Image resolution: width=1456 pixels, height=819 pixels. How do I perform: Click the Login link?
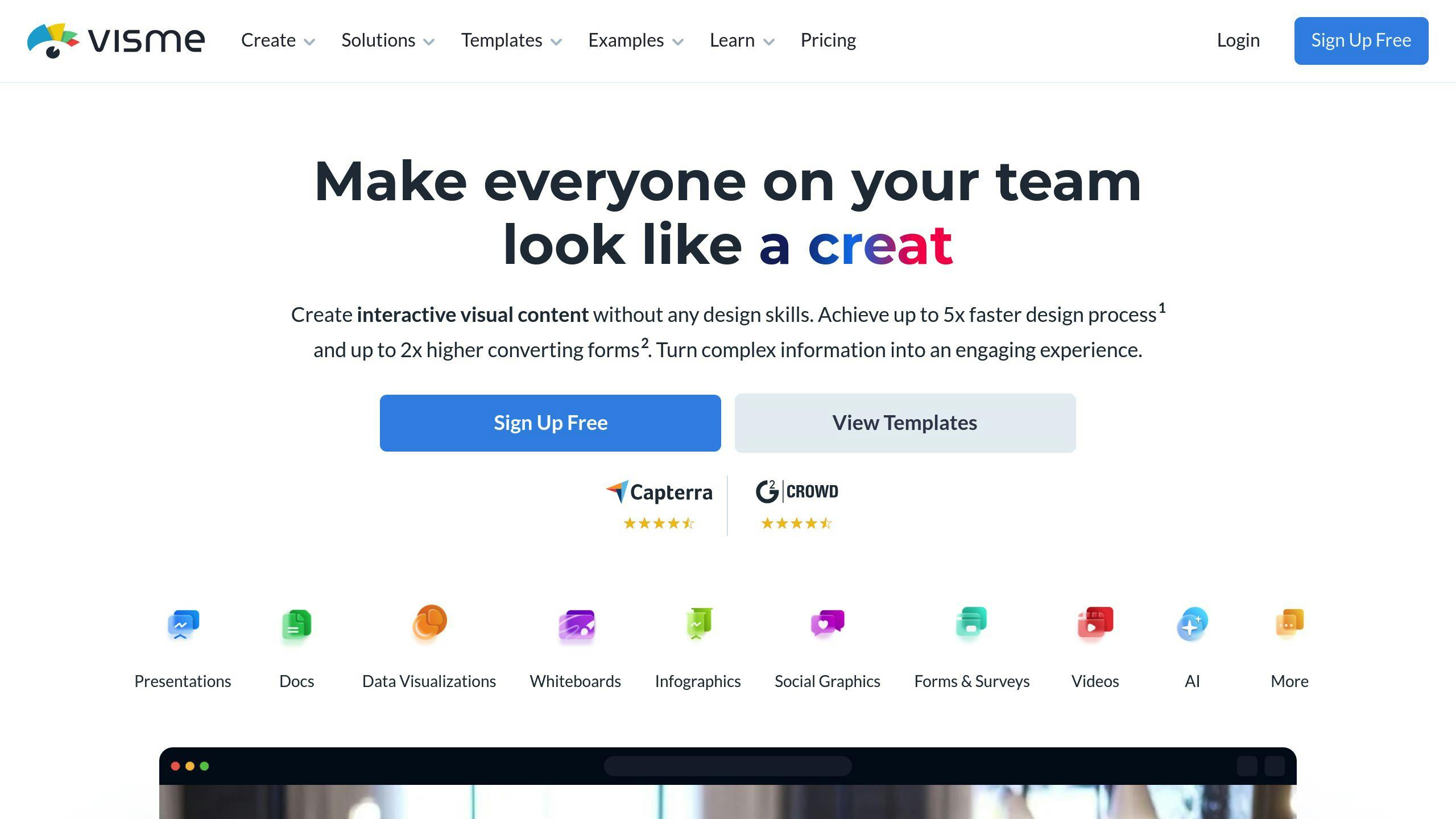click(x=1237, y=40)
